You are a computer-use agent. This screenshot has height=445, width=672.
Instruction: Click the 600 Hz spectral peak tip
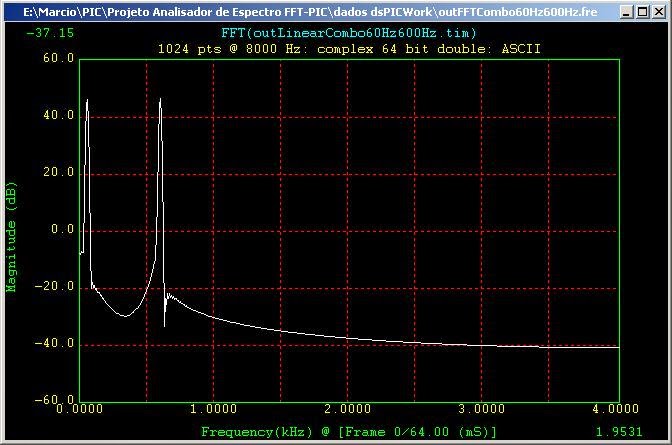[160, 99]
